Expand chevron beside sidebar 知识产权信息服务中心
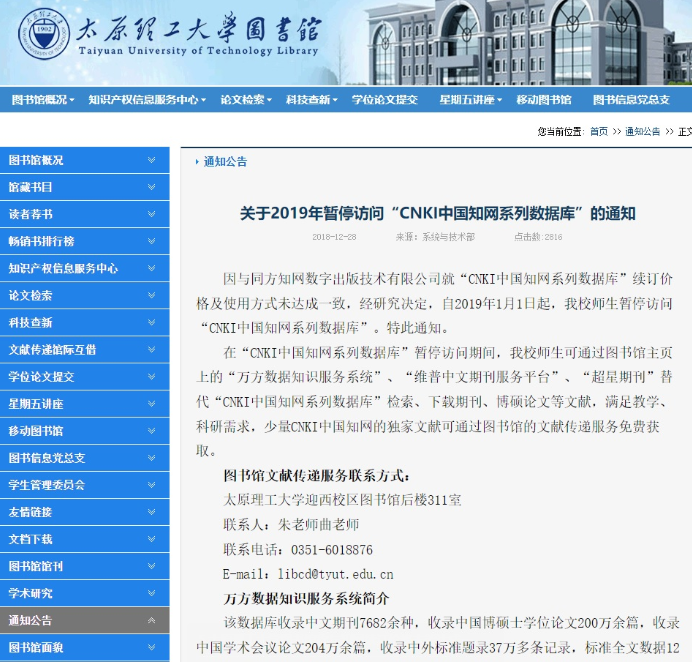This screenshot has width=692, height=662. click(x=151, y=268)
